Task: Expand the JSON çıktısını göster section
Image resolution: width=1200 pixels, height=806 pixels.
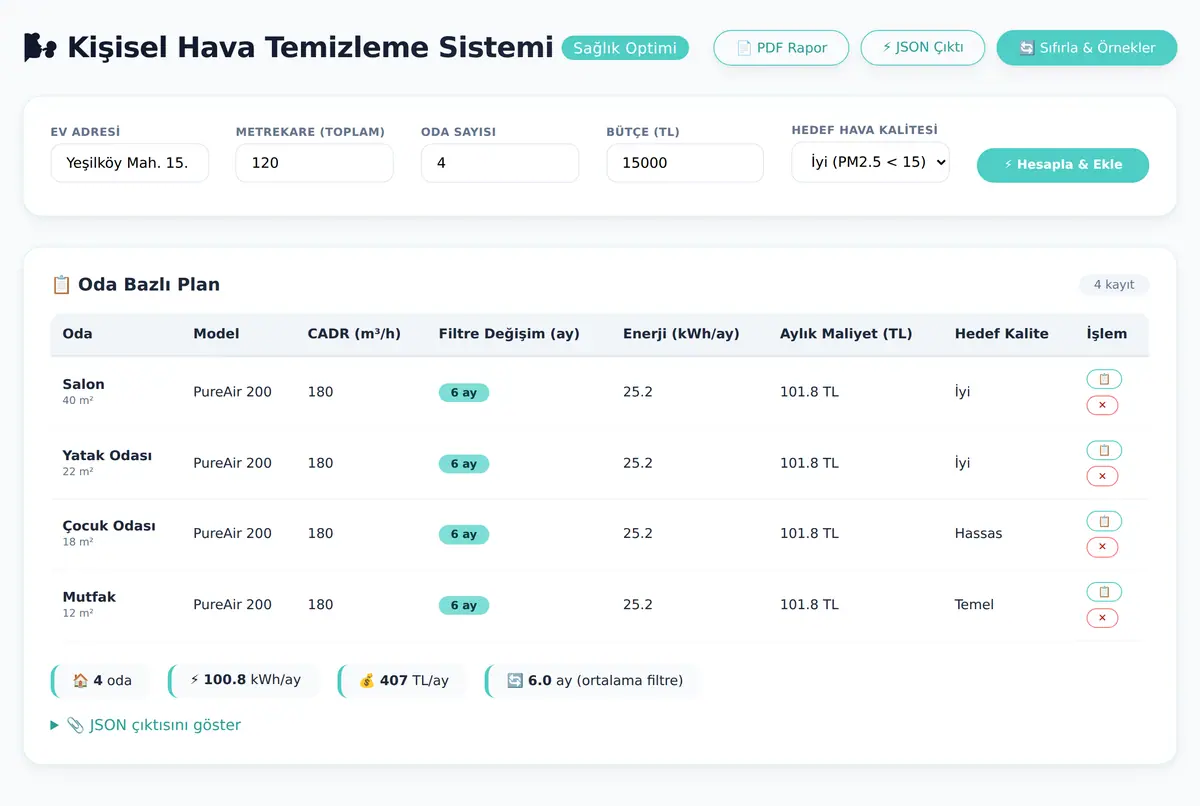Action: click(x=146, y=725)
